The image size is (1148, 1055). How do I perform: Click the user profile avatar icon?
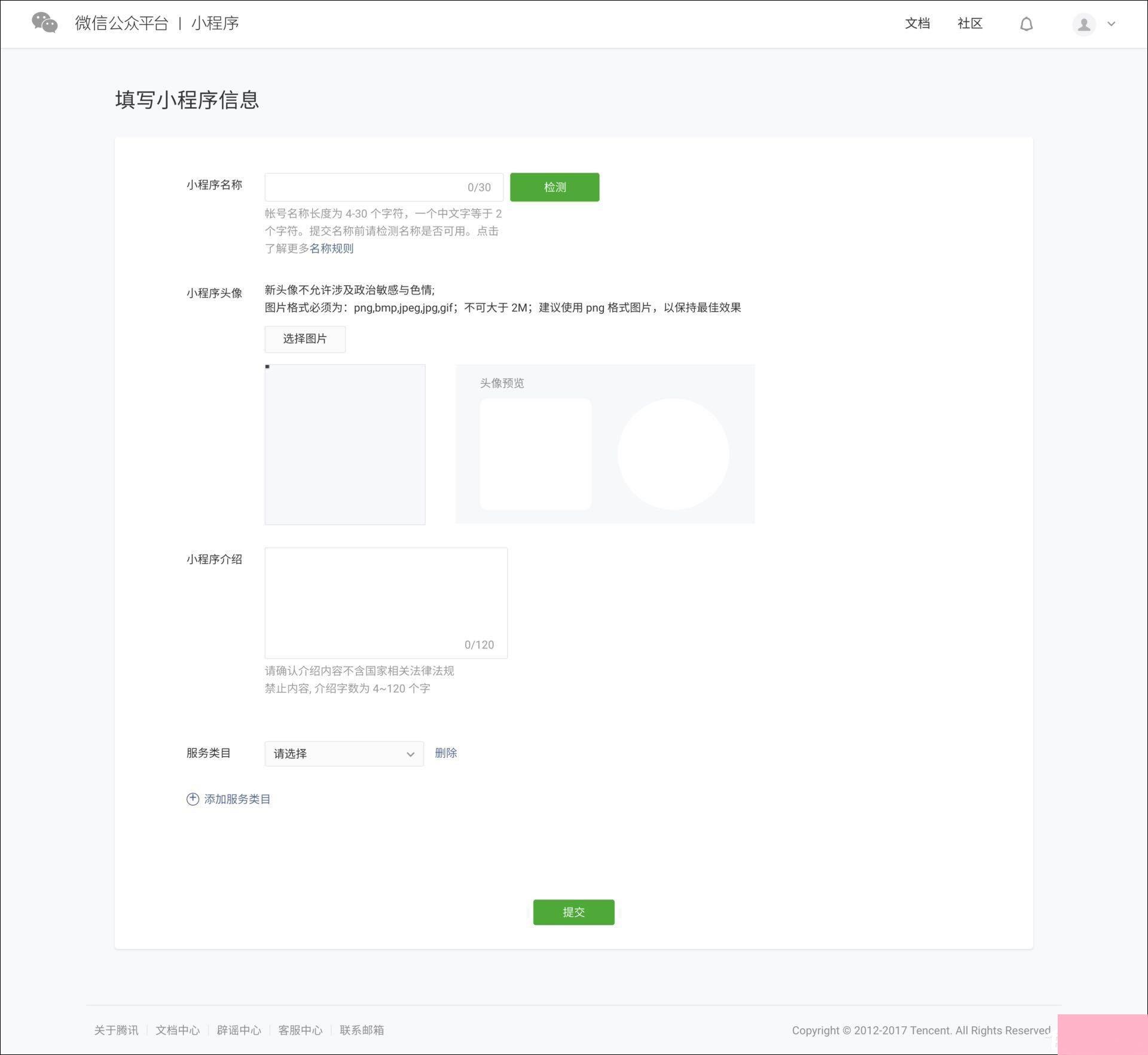pos(1085,24)
